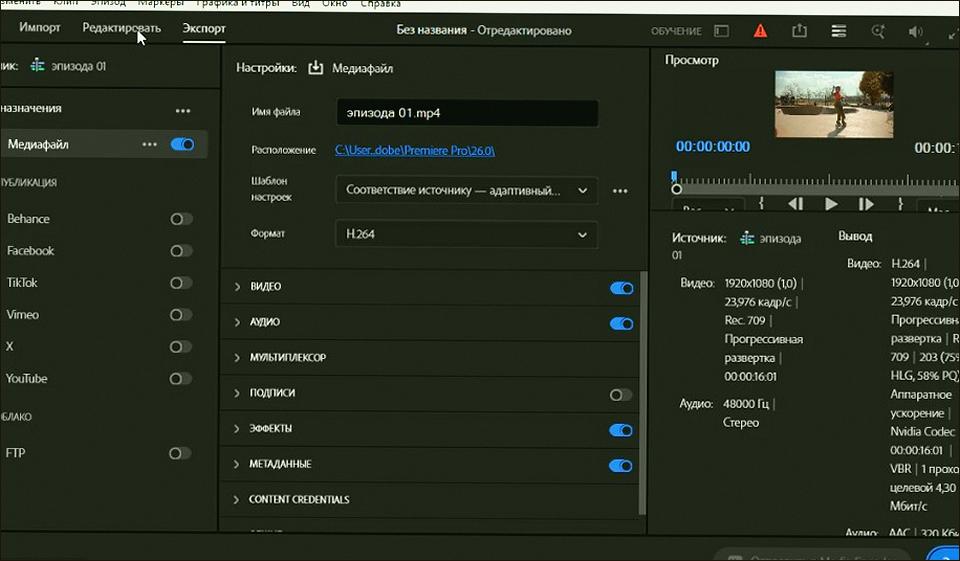Click the round scrubber handle under ruler
Viewport: 960px width, 561px height.
pyautogui.click(x=677, y=189)
